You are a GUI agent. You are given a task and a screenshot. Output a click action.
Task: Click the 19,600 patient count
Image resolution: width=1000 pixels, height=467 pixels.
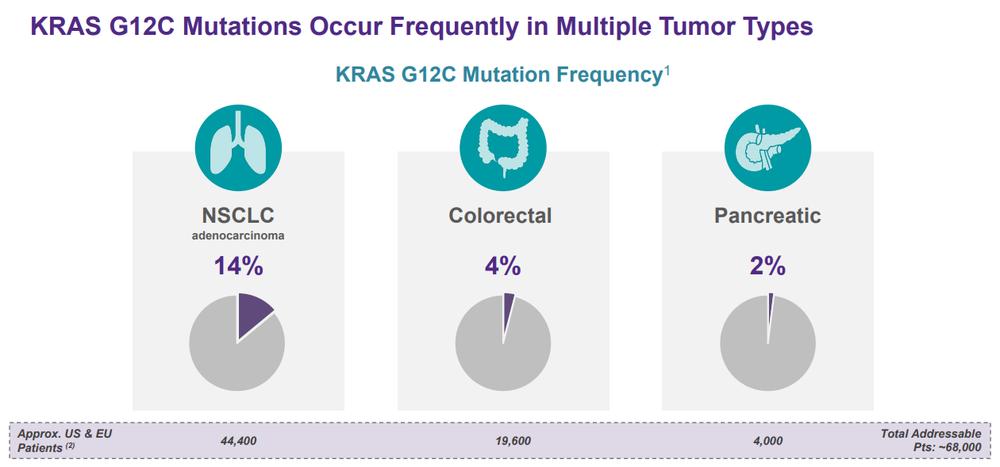[513, 441]
